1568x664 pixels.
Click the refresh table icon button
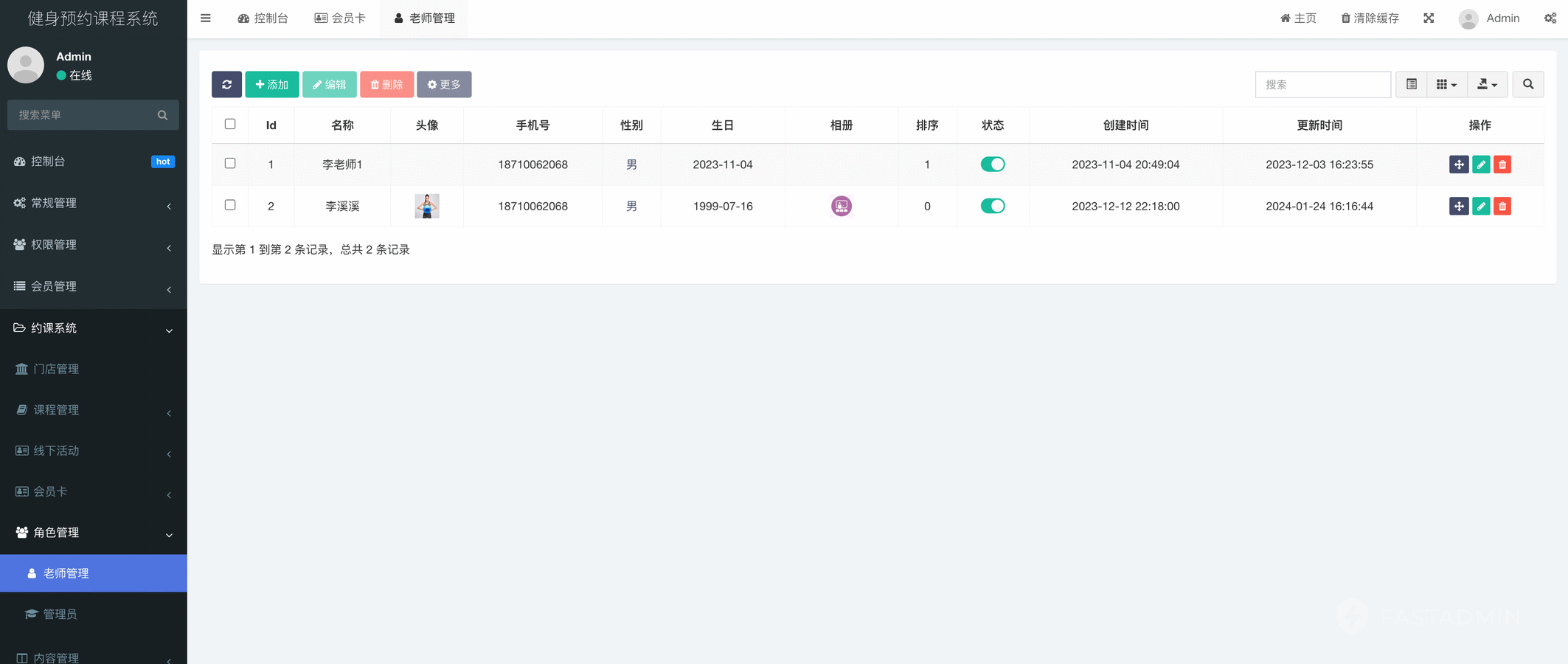tap(226, 85)
